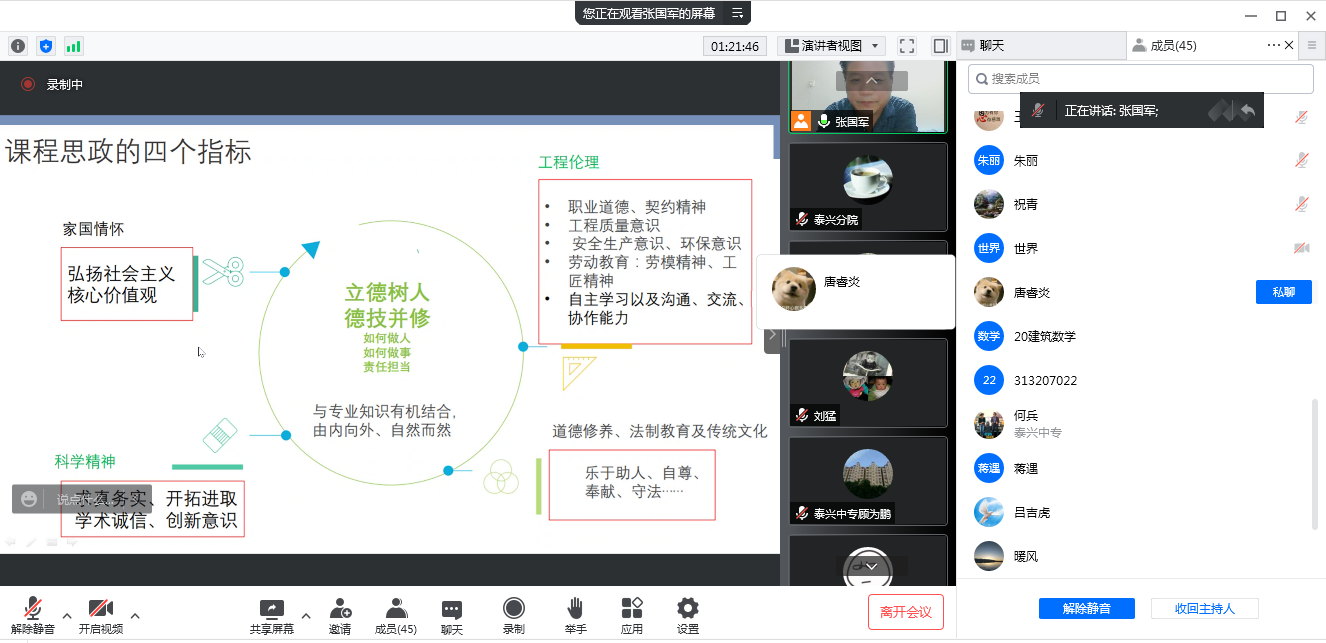Click the emoji reaction smiley icon
This screenshot has width=1326, height=643.
click(29, 499)
